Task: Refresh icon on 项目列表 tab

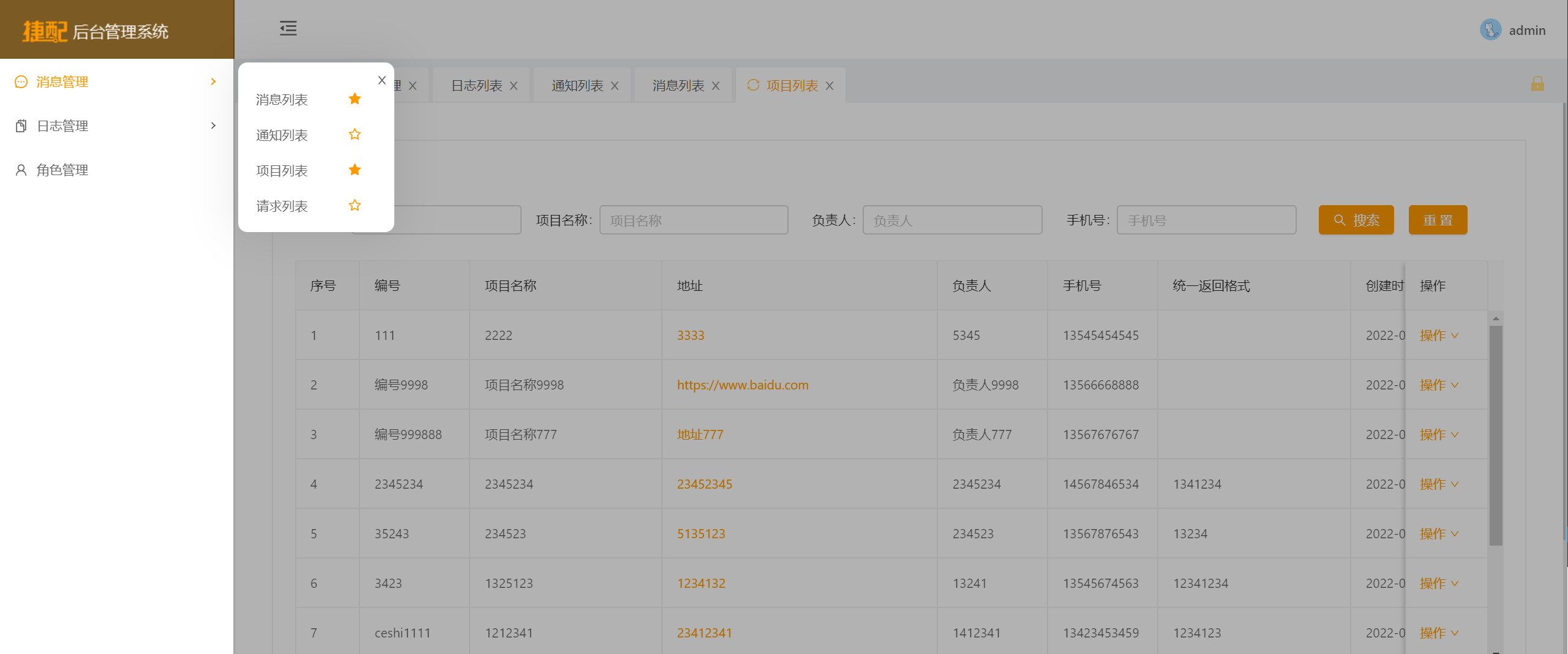Action: (x=753, y=85)
